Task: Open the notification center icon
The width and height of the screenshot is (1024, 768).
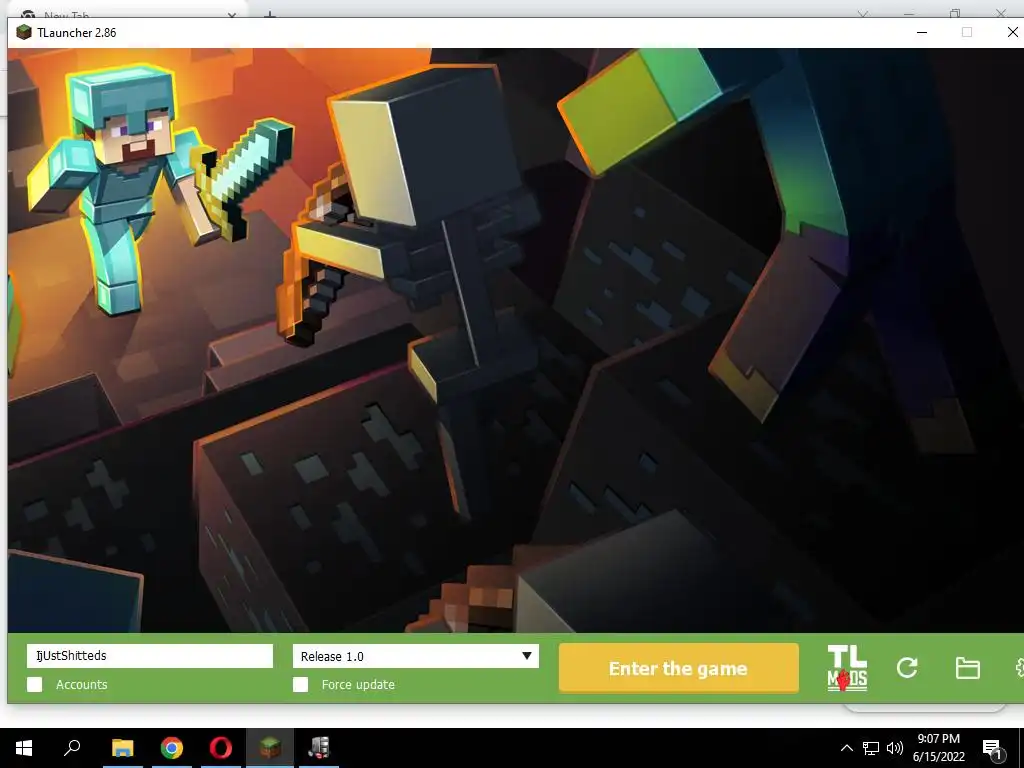Action: pyautogui.click(x=993, y=749)
